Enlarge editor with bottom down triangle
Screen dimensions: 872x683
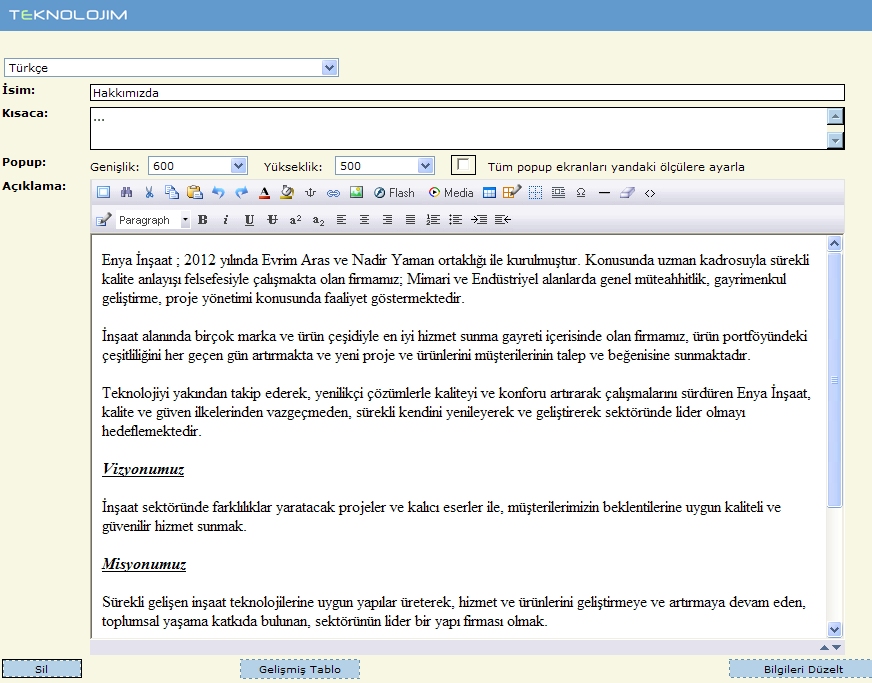pos(836,647)
